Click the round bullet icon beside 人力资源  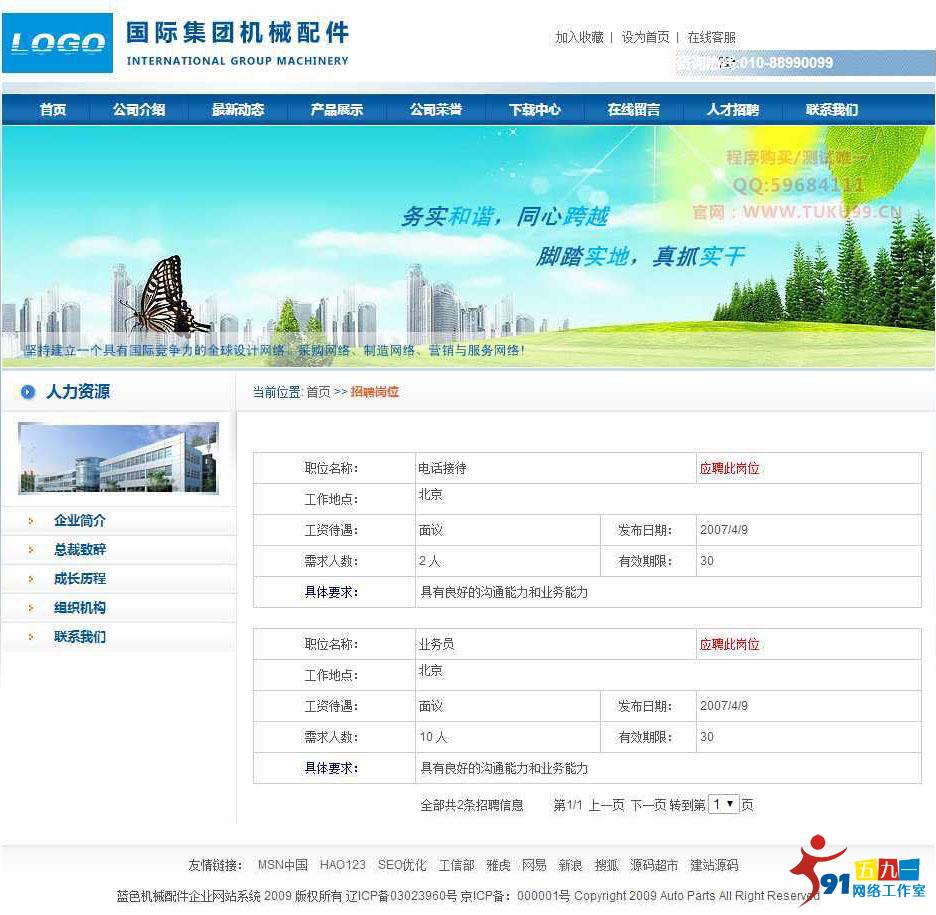point(28,392)
